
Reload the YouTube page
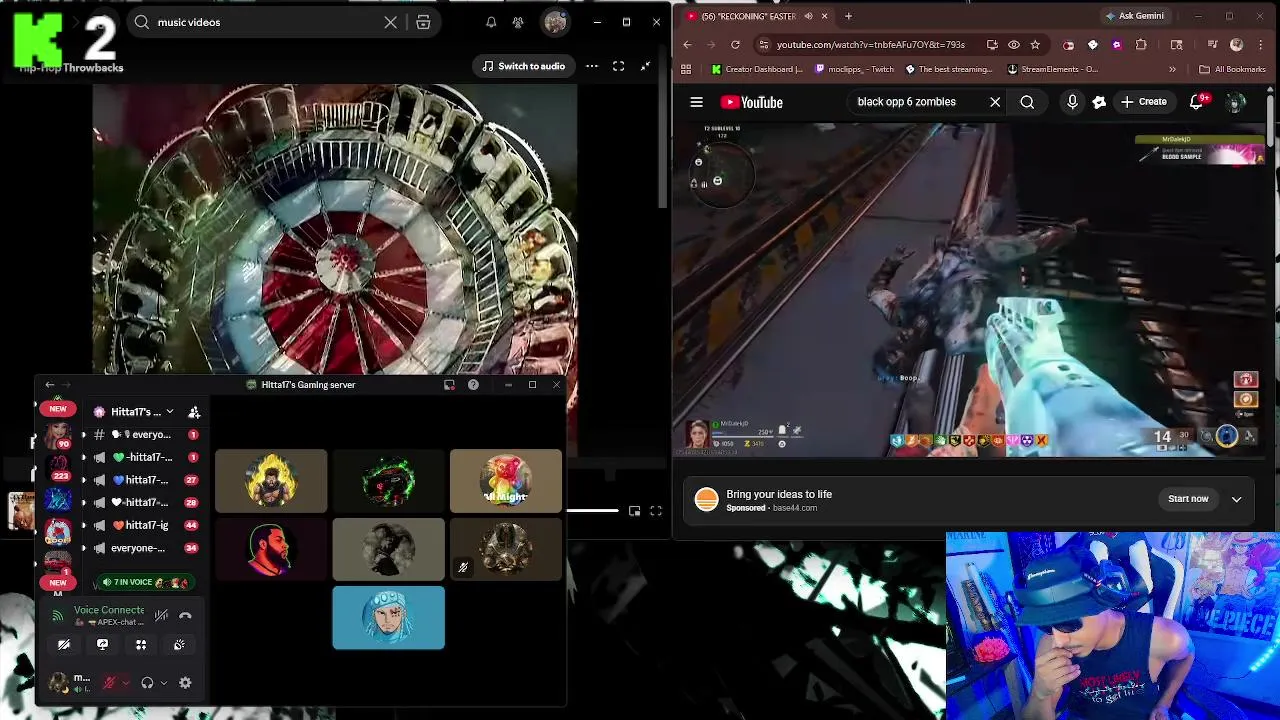pyautogui.click(x=735, y=45)
